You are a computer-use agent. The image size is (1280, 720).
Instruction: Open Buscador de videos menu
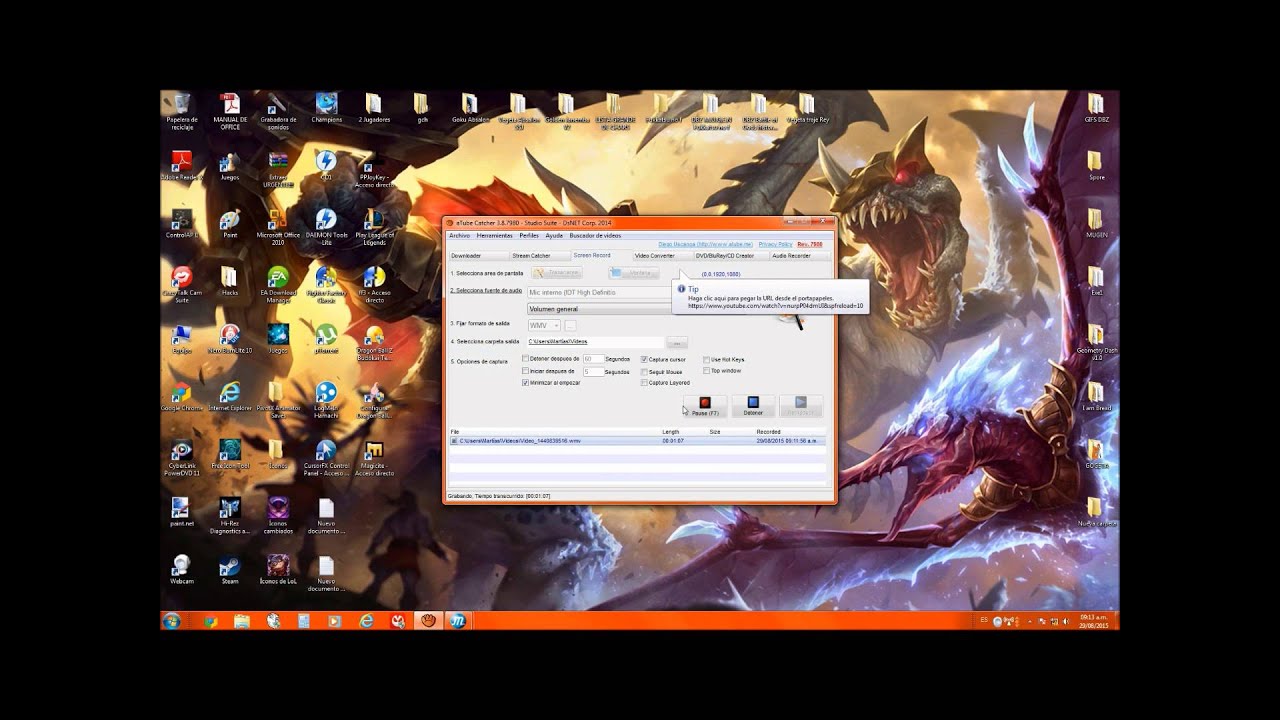point(595,235)
